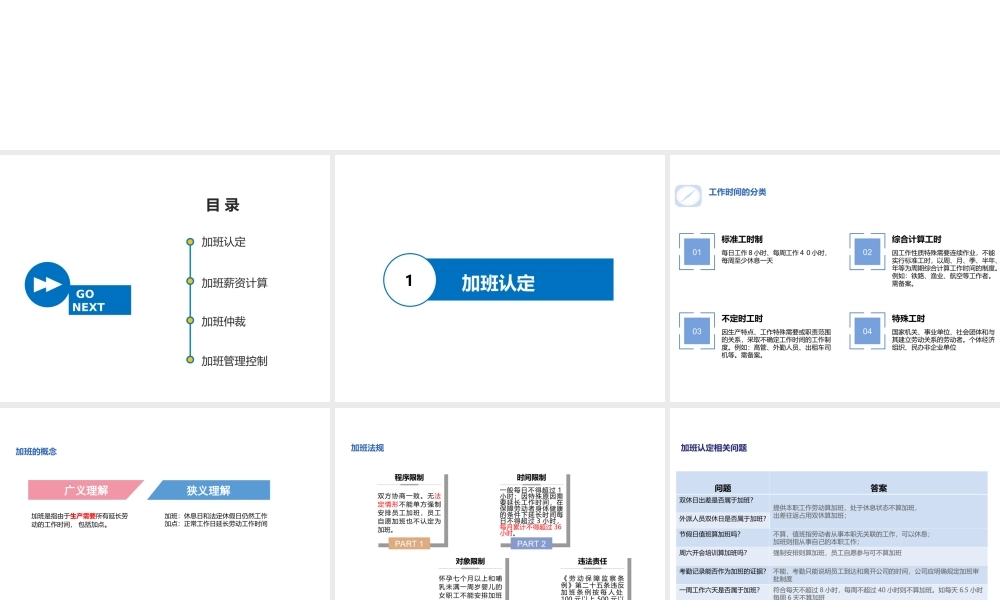This screenshot has width=1000, height=600.
Task: Select the 02 badge for 综合计算工时
Action: point(866,251)
